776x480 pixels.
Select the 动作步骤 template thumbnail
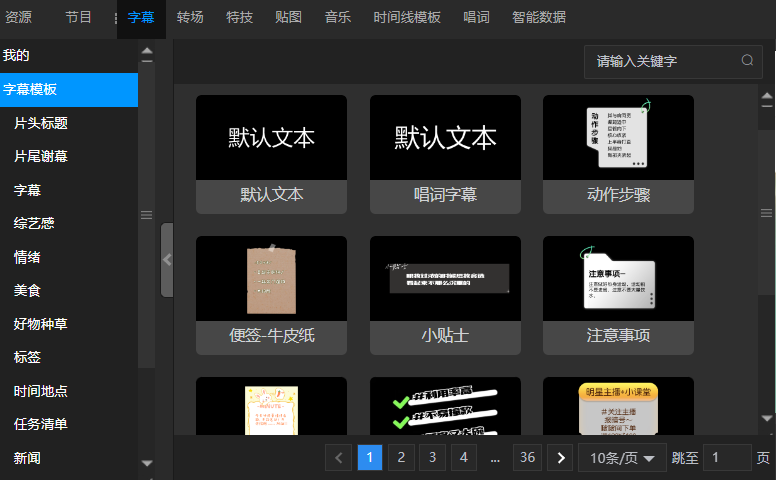tap(618, 138)
